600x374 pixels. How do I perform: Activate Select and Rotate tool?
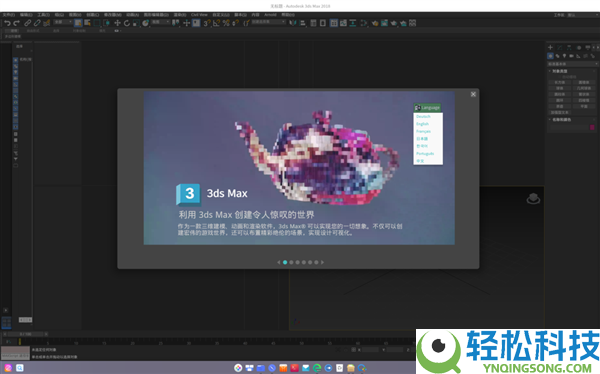pyautogui.click(x=127, y=23)
